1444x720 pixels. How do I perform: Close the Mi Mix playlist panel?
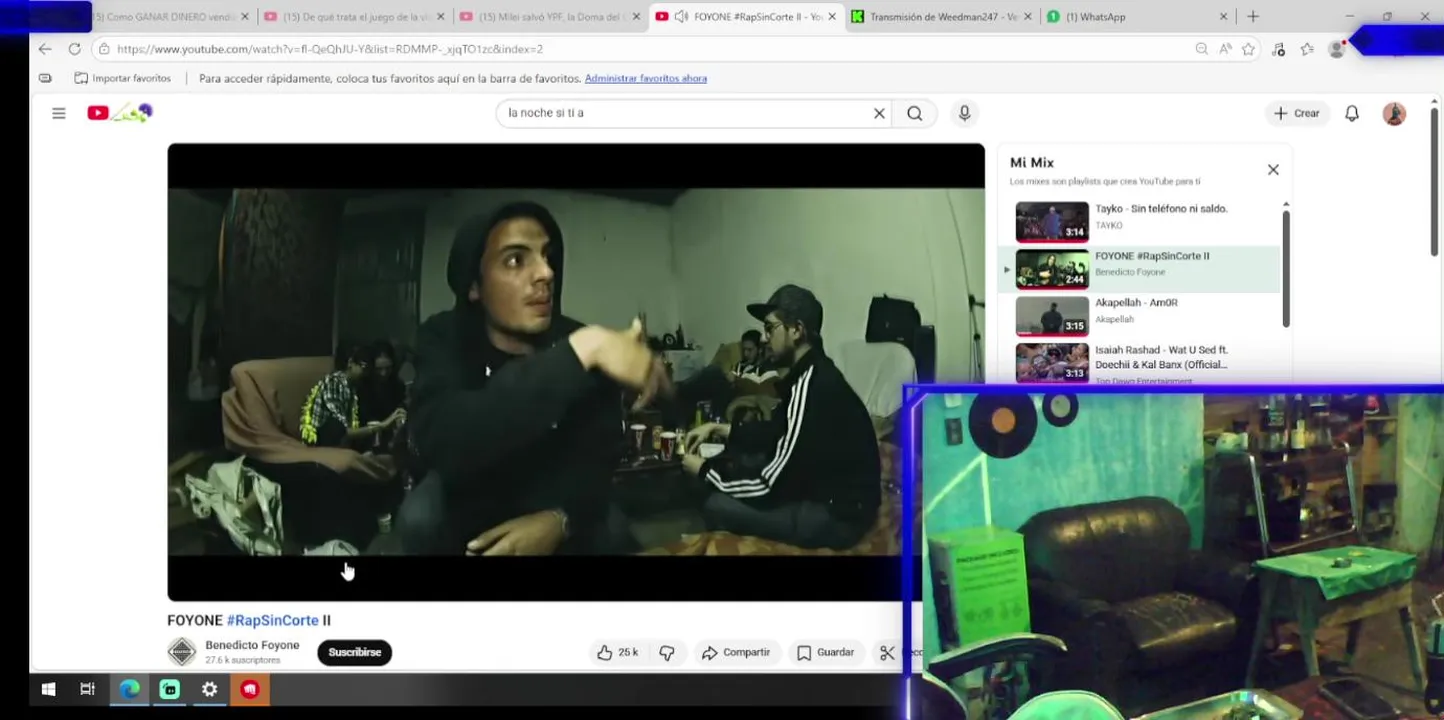[1273, 170]
